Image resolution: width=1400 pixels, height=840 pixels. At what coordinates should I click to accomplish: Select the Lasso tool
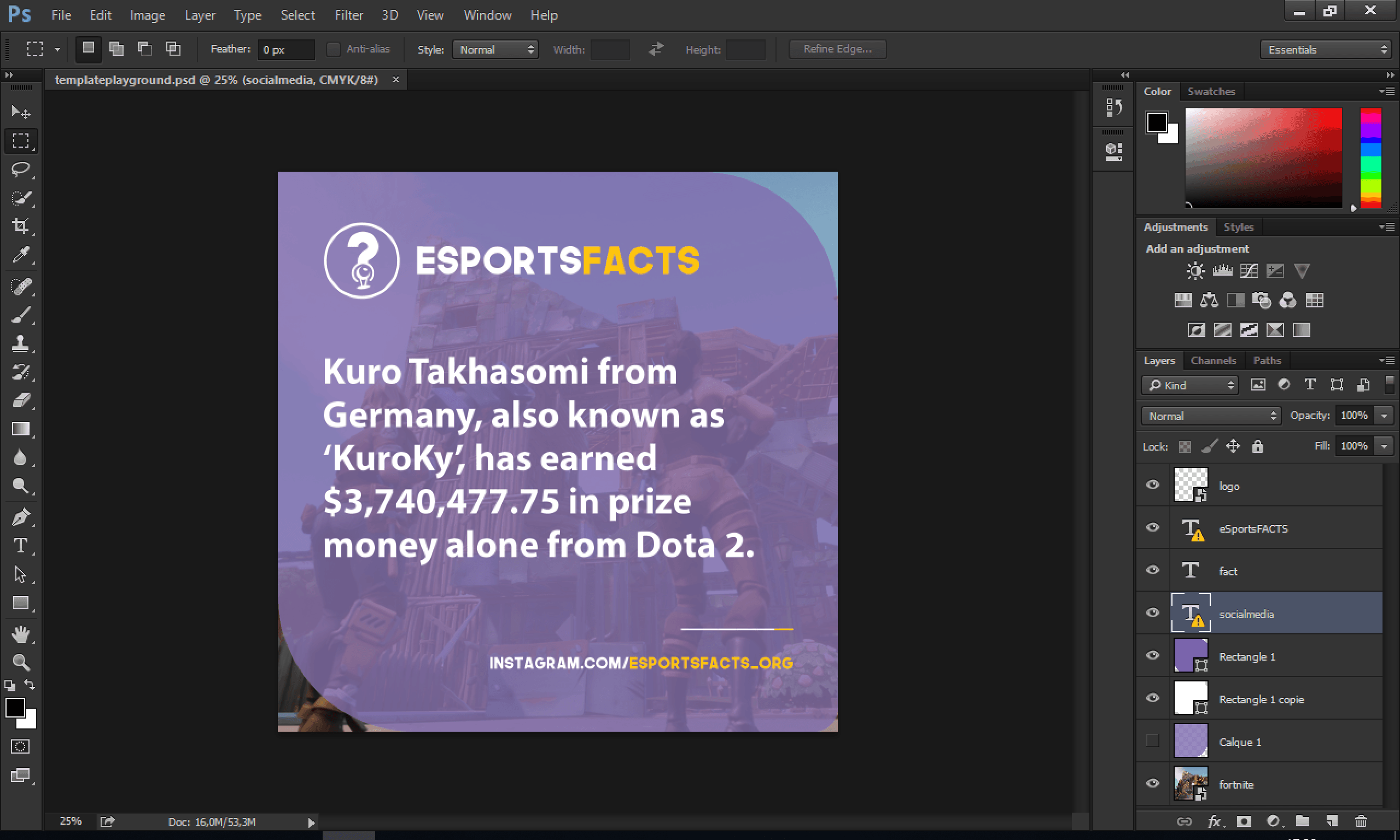coord(21,168)
